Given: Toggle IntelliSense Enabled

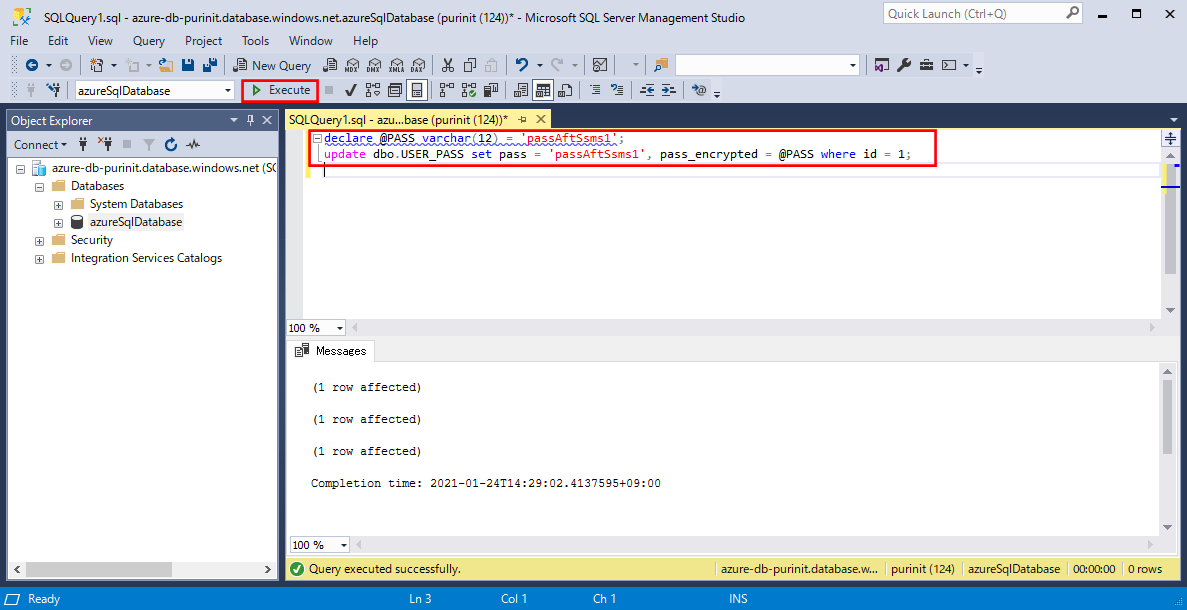Looking at the screenshot, I should pyautogui.click(x=416, y=90).
